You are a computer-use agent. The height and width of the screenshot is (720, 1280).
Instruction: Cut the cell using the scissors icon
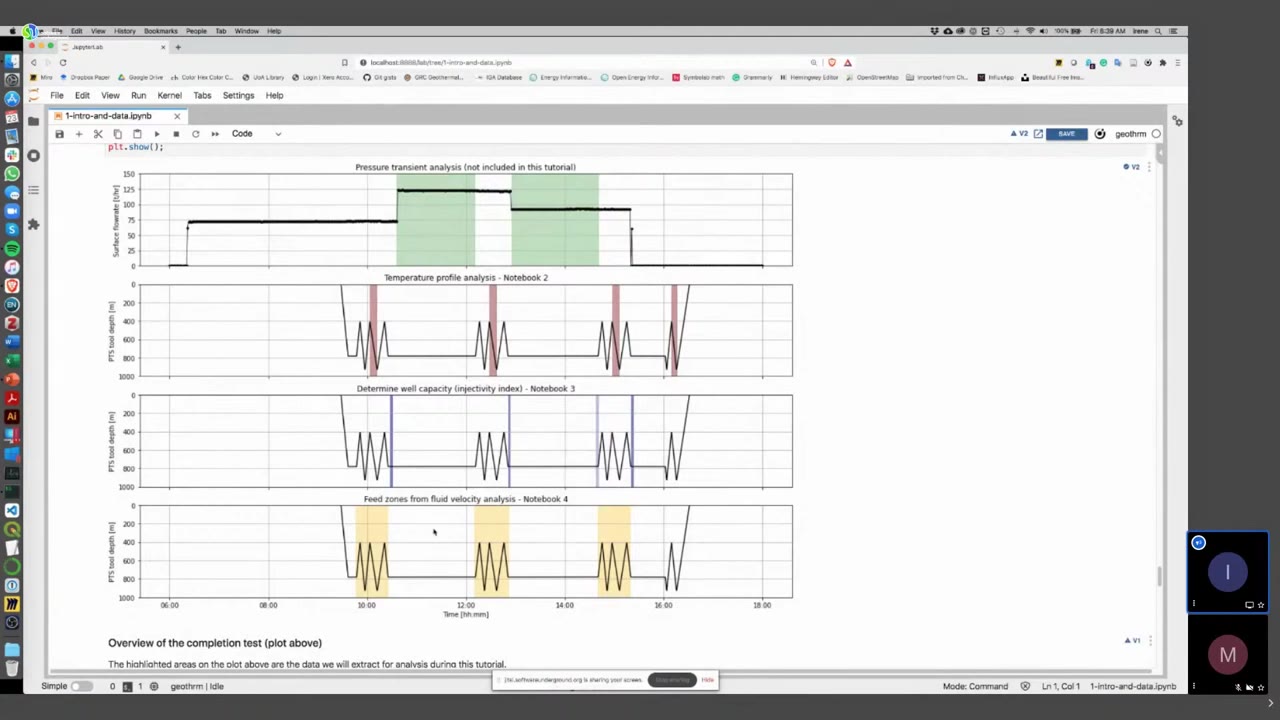98,133
